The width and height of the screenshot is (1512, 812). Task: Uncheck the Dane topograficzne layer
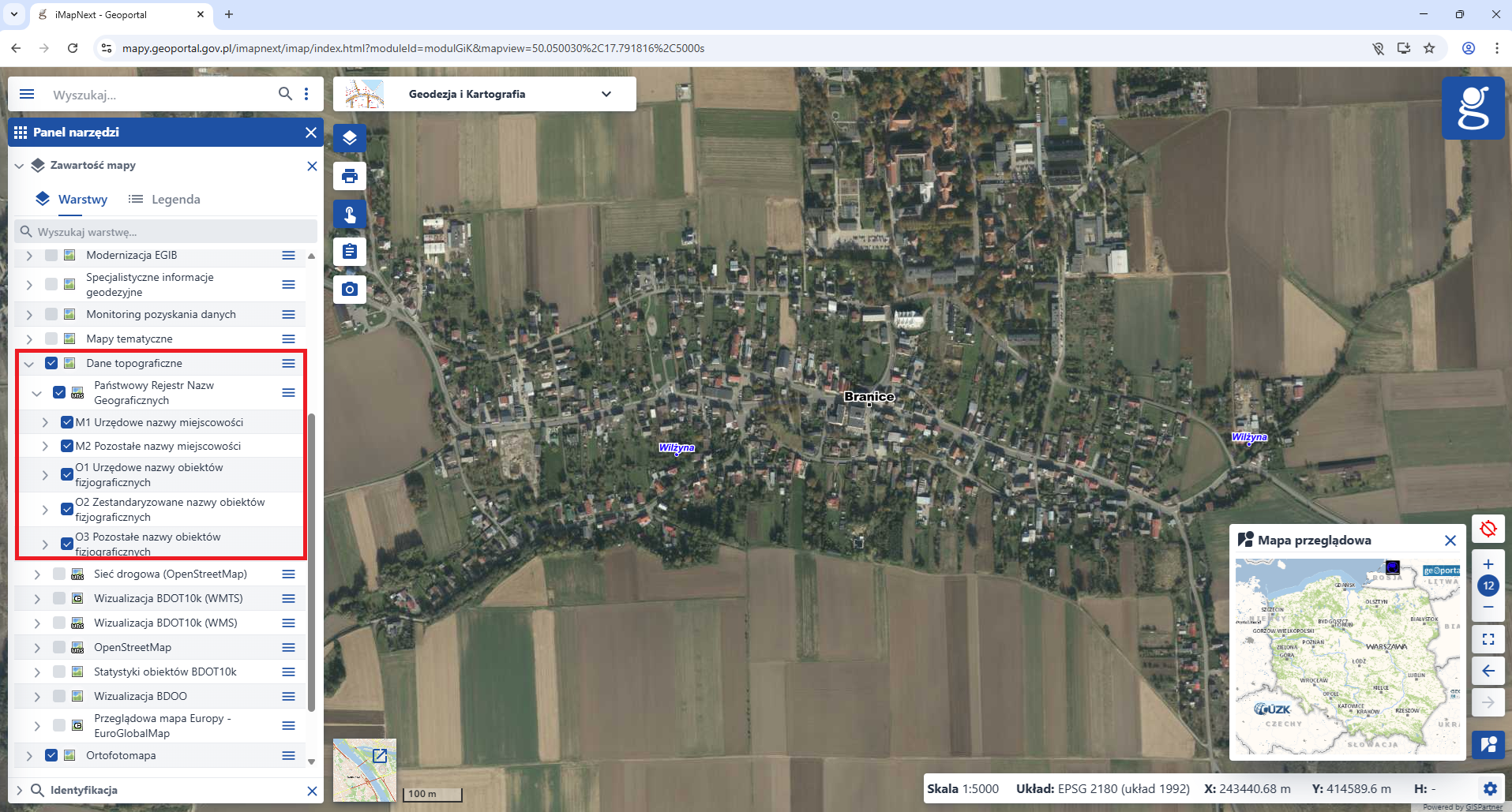51,363
